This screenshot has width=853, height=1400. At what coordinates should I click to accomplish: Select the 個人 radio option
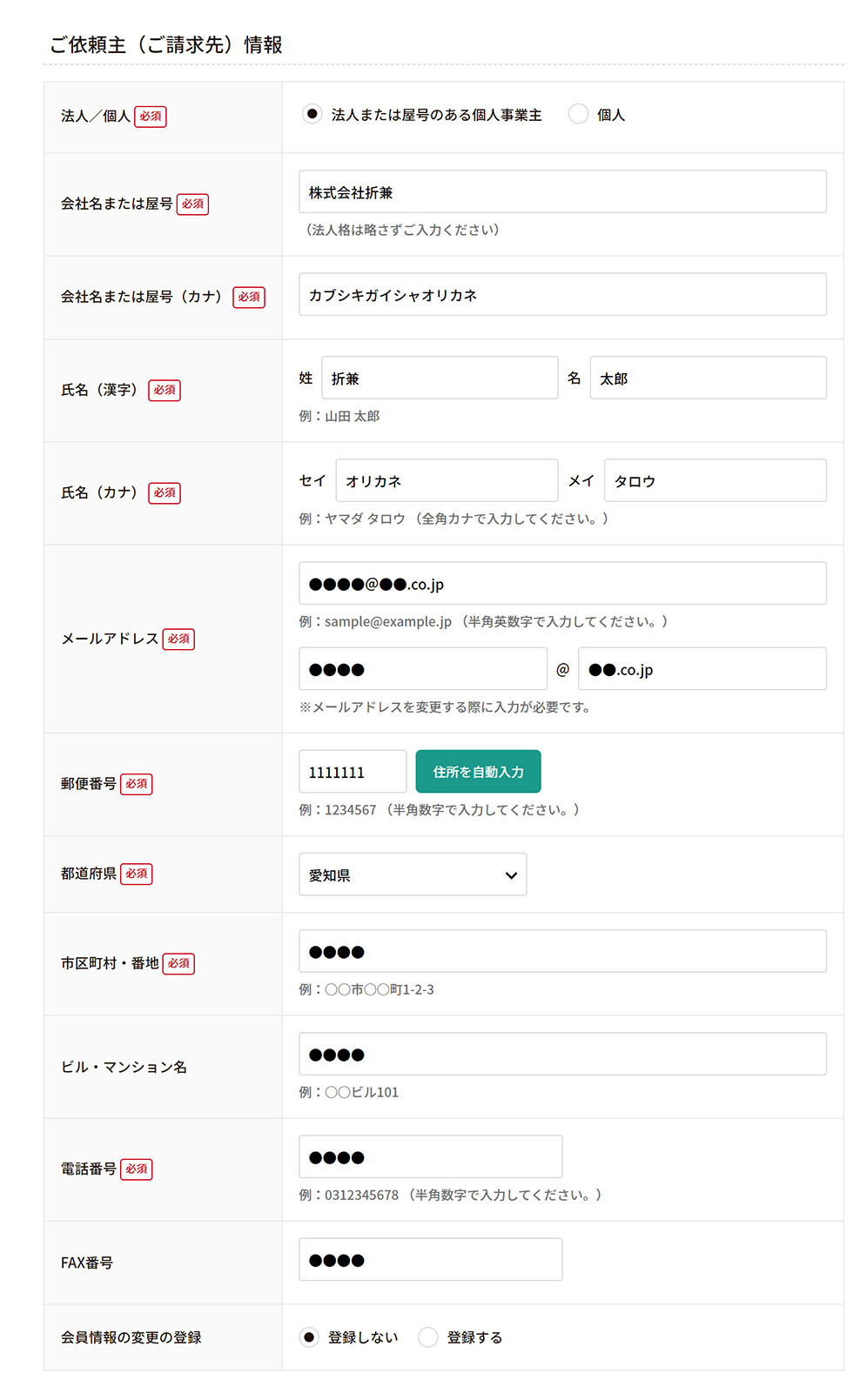click(x=578, y=114)
